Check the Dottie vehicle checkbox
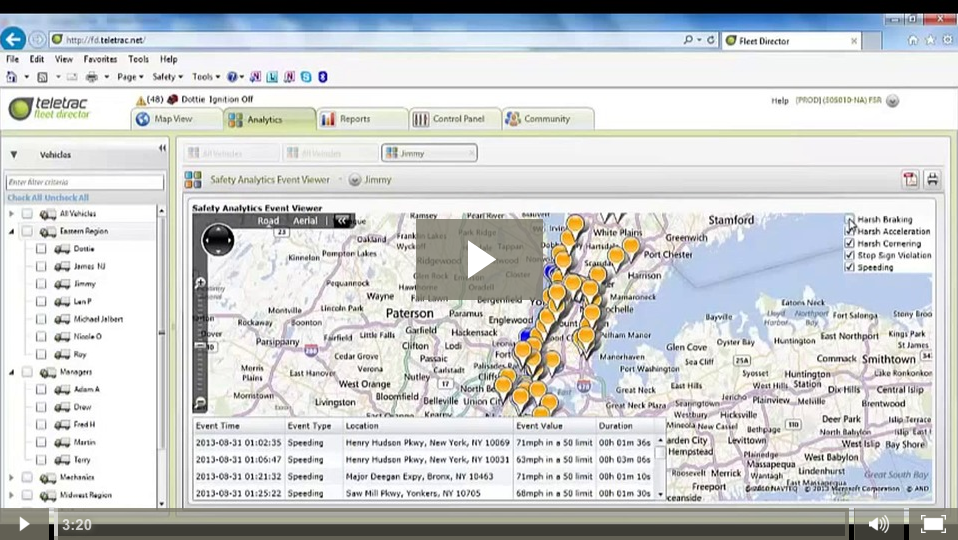The height and width of the screenshot is (540, 958). [41, 249]
